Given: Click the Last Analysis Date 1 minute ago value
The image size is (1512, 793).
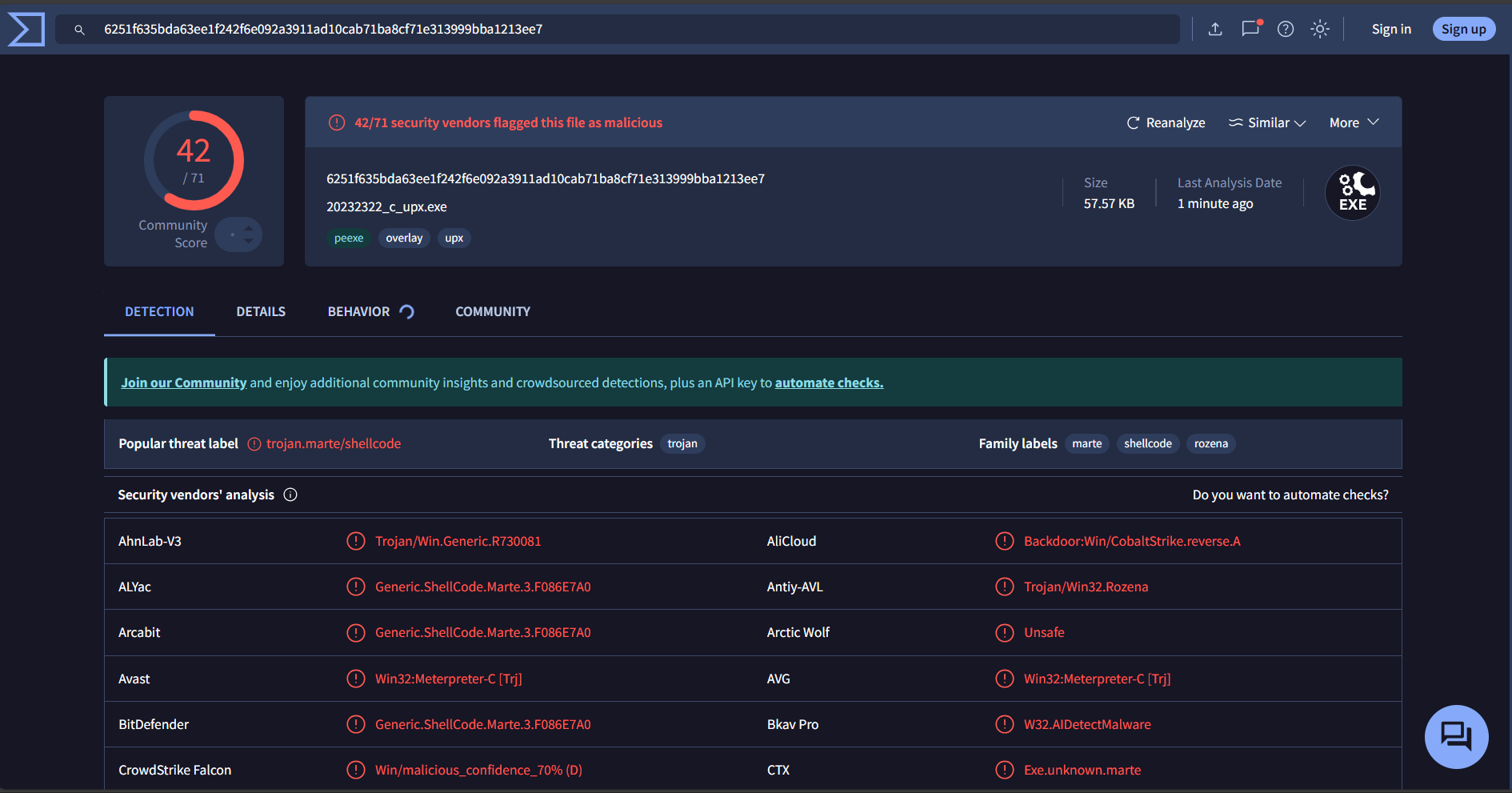Looking at the screenshot, I should [1215, 203].
